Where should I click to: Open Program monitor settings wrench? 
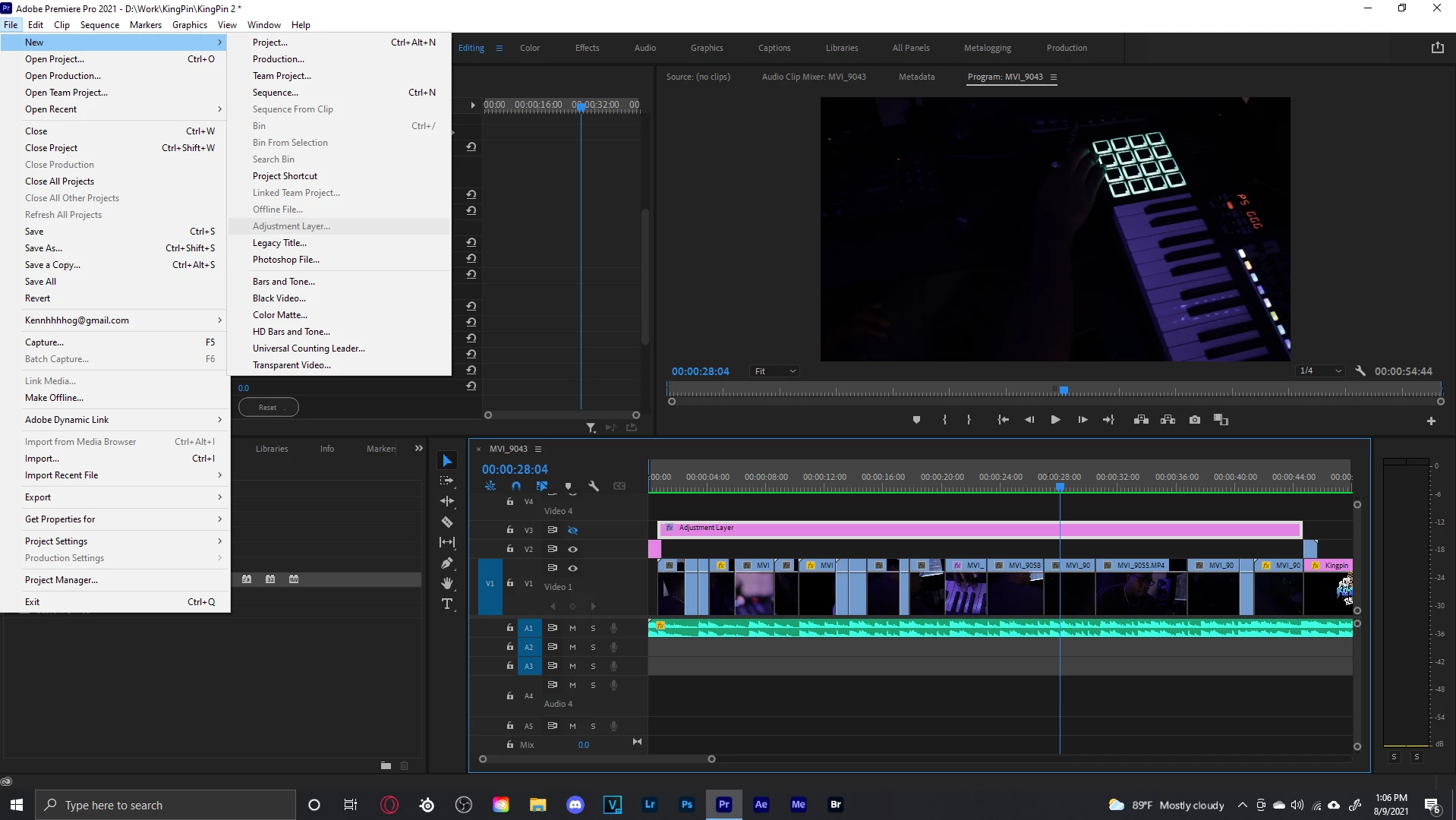[1360, 371]
